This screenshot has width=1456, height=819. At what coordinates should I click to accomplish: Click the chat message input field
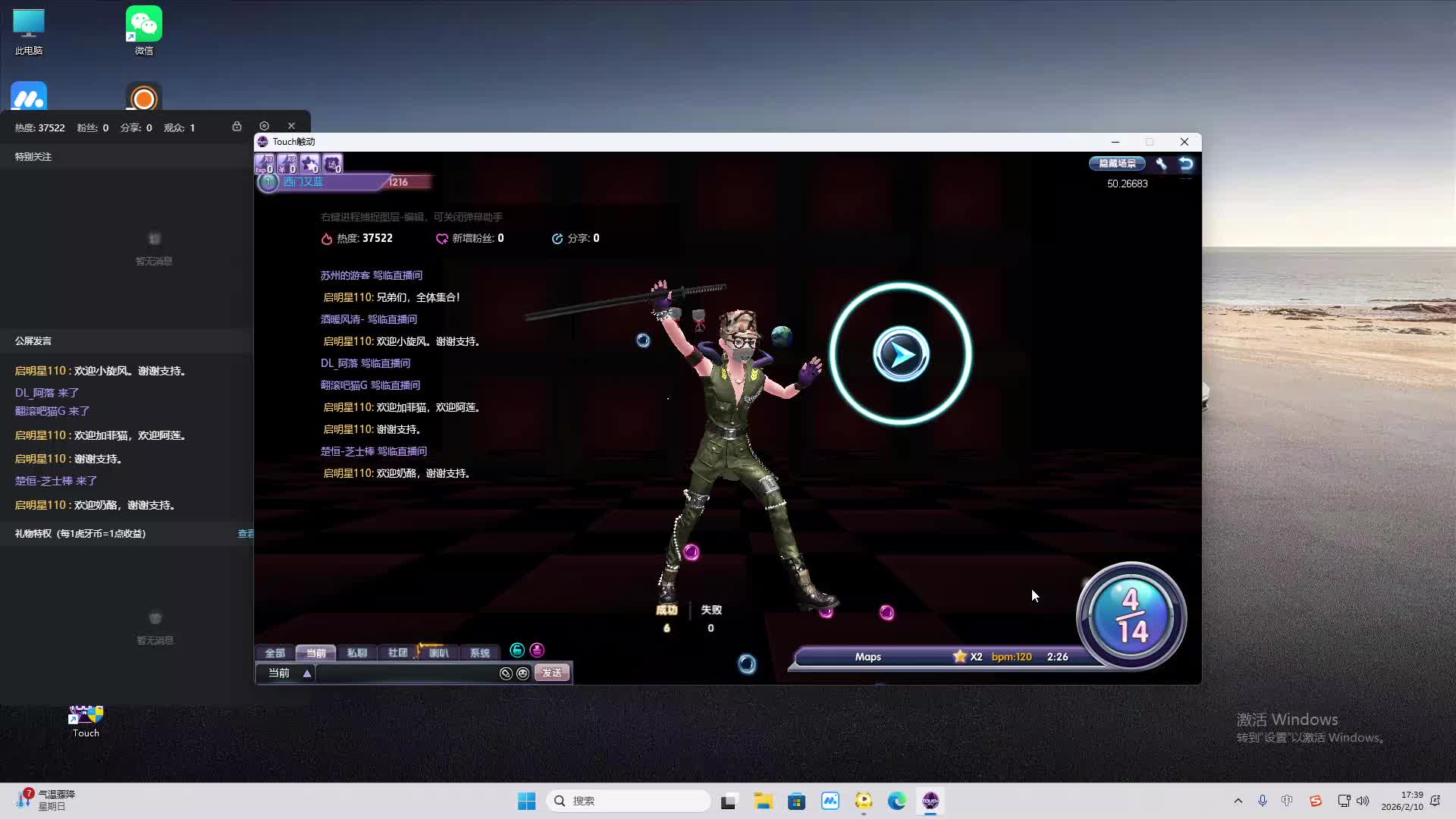tap(406, 673)
